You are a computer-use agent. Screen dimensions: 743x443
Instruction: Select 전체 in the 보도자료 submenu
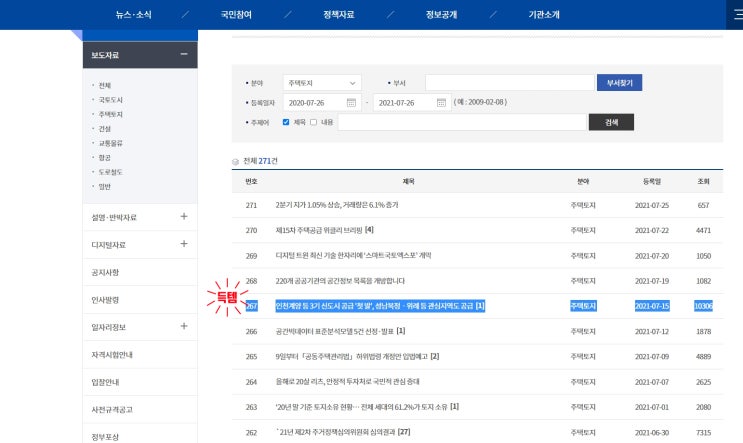point(105,85)
